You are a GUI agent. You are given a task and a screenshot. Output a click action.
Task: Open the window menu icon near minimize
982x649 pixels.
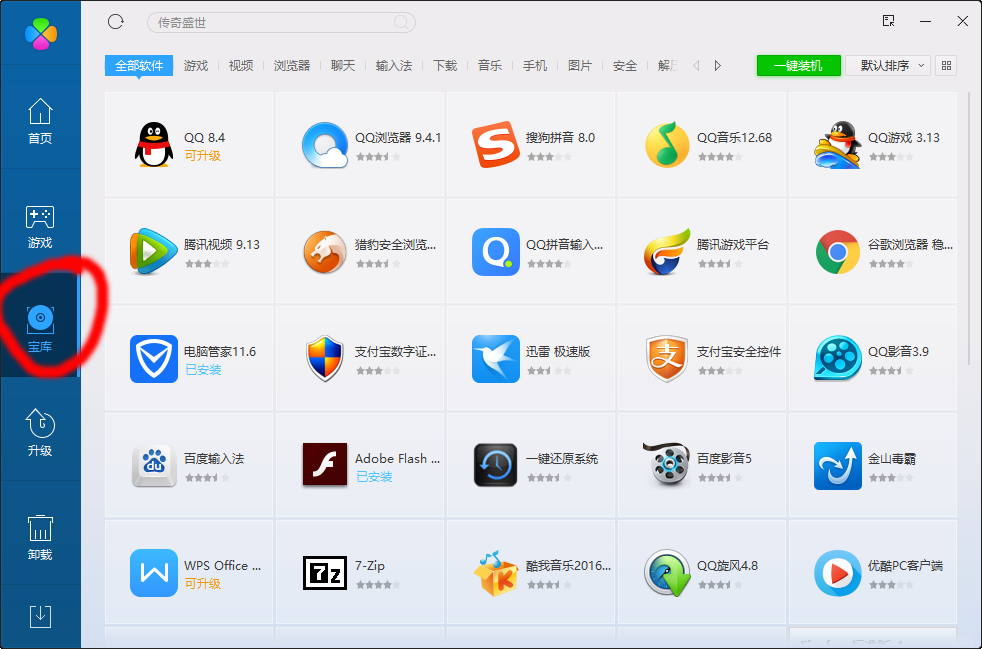click(x=888, y=21)
